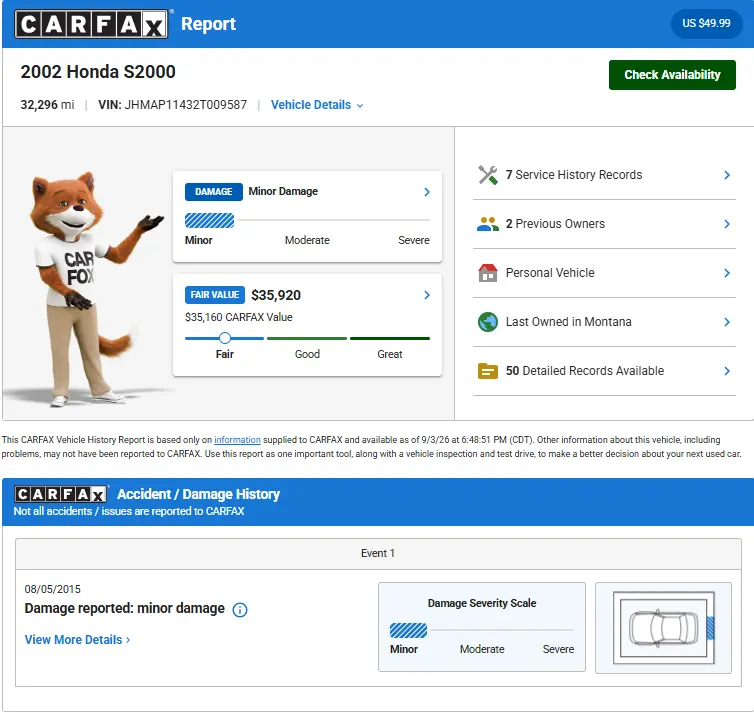Open the Previous Owners chevron
Image resolution: width=754 pixels, height=712 pixels.
pyautogui.click(x=727, y=224)
